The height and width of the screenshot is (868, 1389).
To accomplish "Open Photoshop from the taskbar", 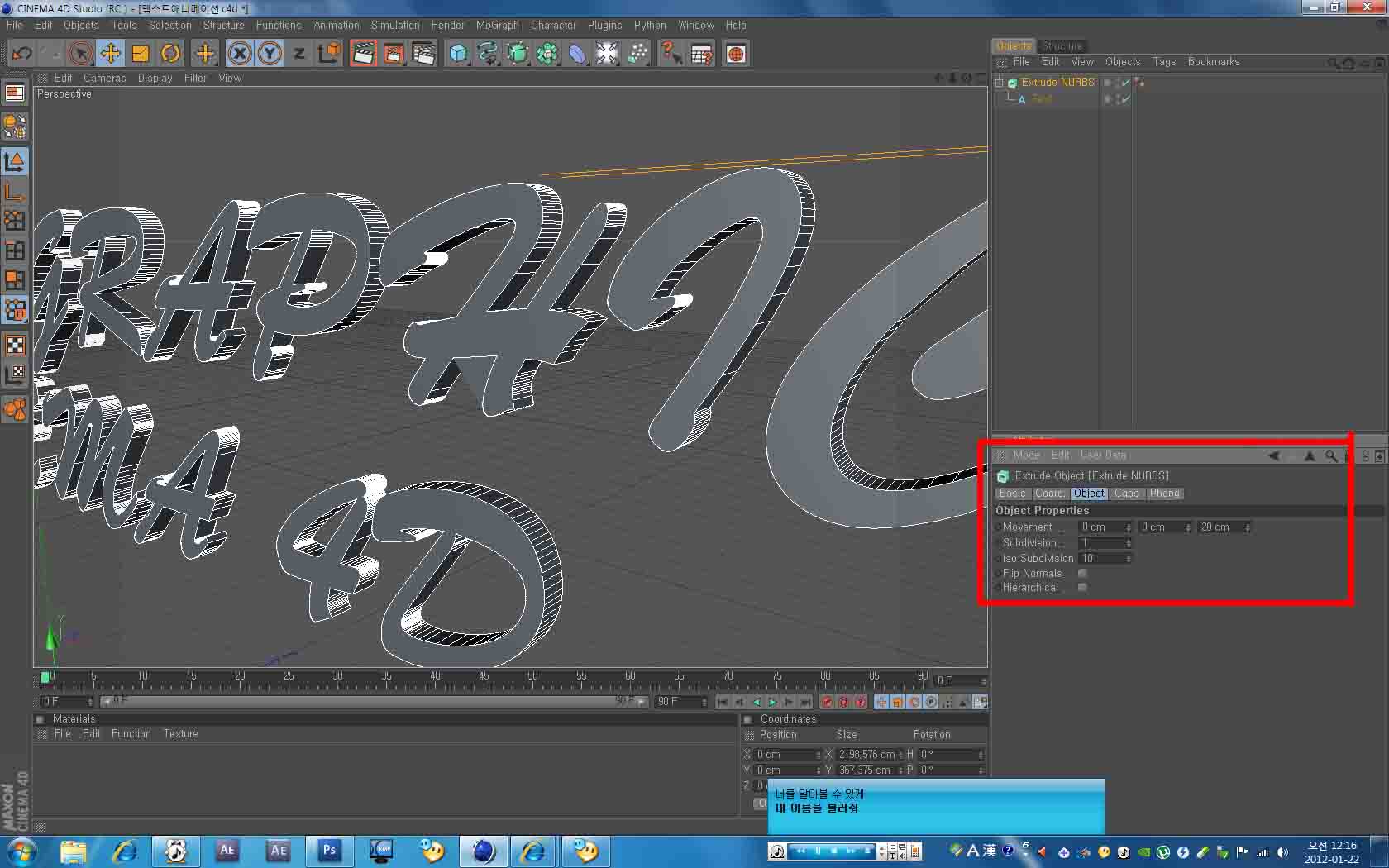I will pos(329,851).
